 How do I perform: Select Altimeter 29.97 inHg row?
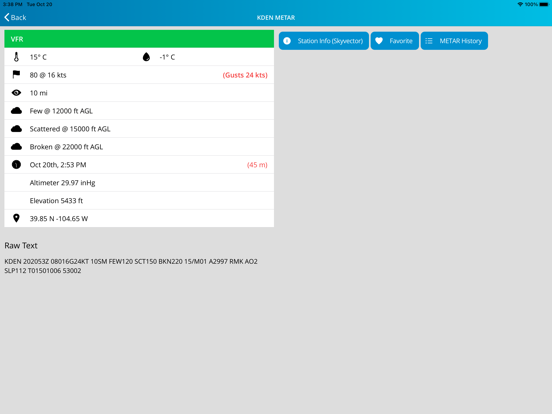[139, 183]
